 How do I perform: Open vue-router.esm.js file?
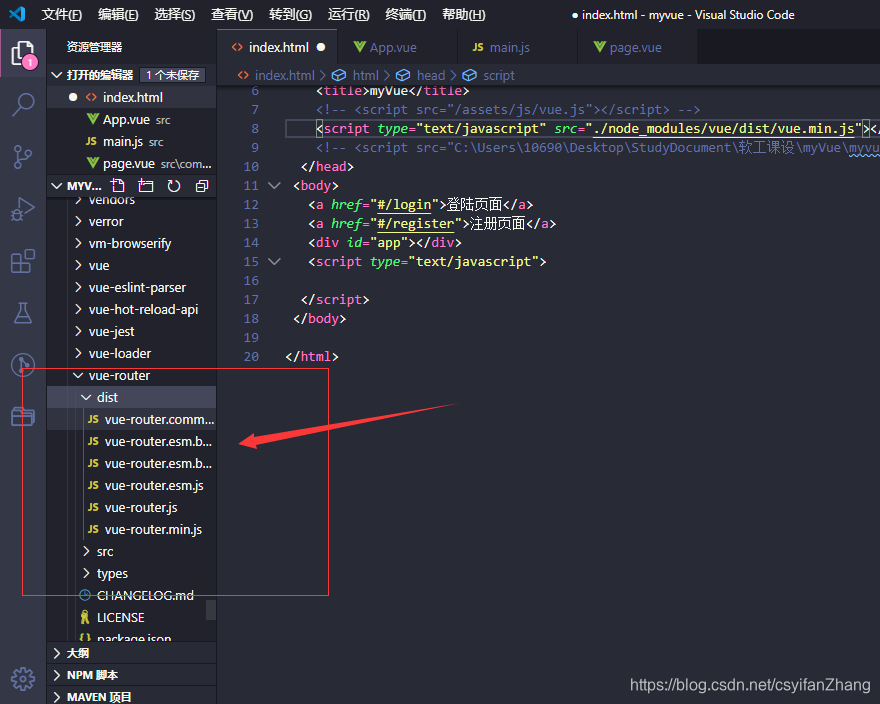coord(131,486)
